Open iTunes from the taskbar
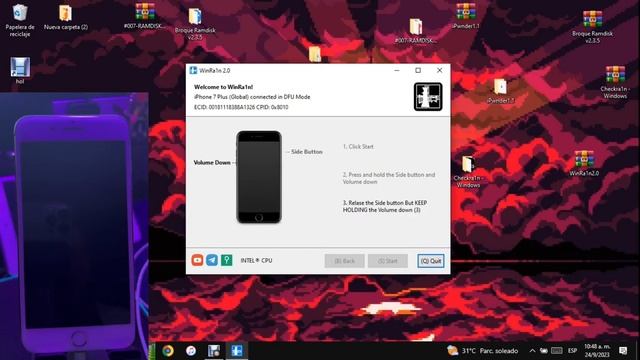This screenshot has height=360, width=640. 191,351
